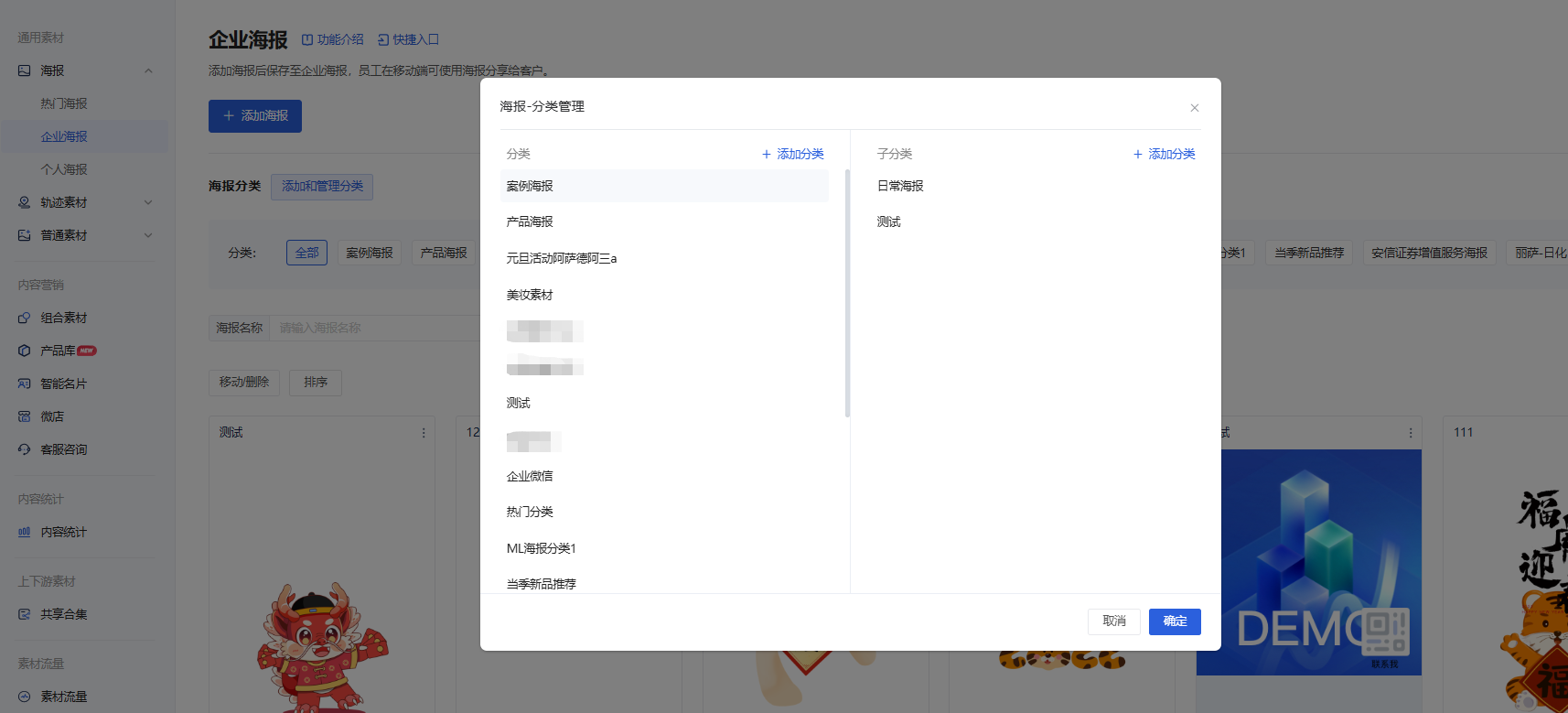
Task: Click the 轨迹素材 sidebar icon
Action: (x=25, y=202)
